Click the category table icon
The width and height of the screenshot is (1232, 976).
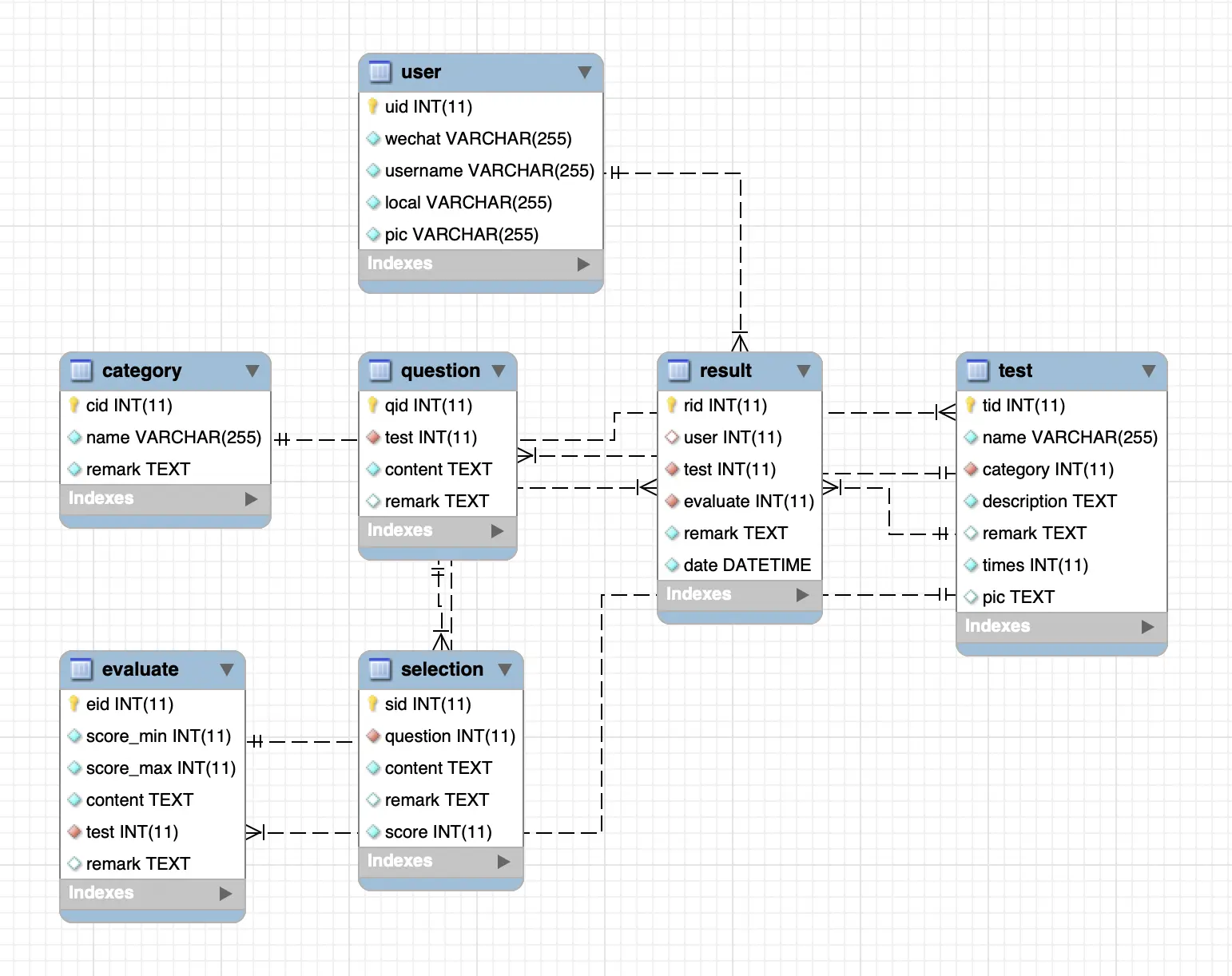(81, 371)
